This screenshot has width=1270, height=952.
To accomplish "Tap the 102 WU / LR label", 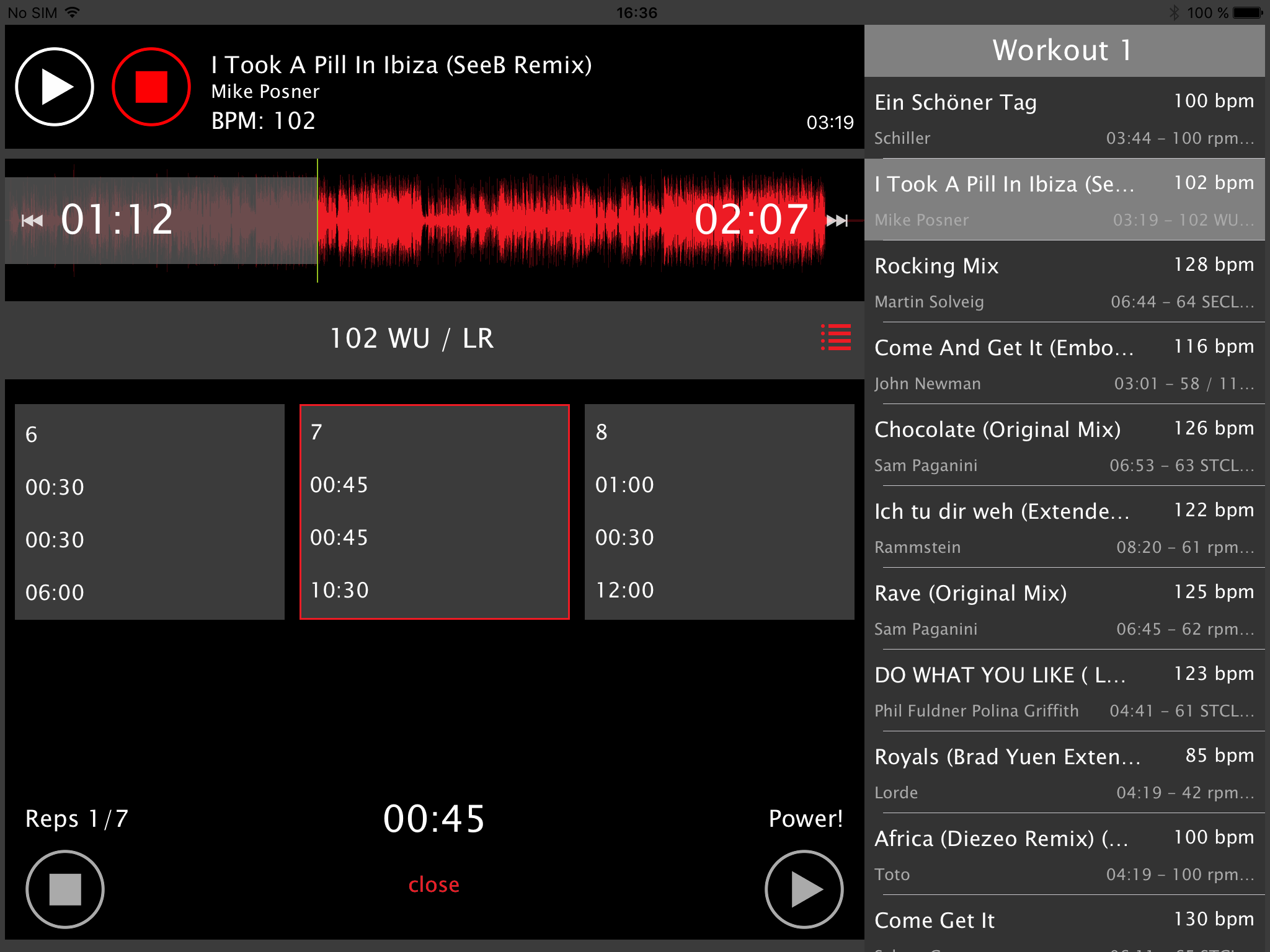I will pyautogui.click(x=412, y=338).
